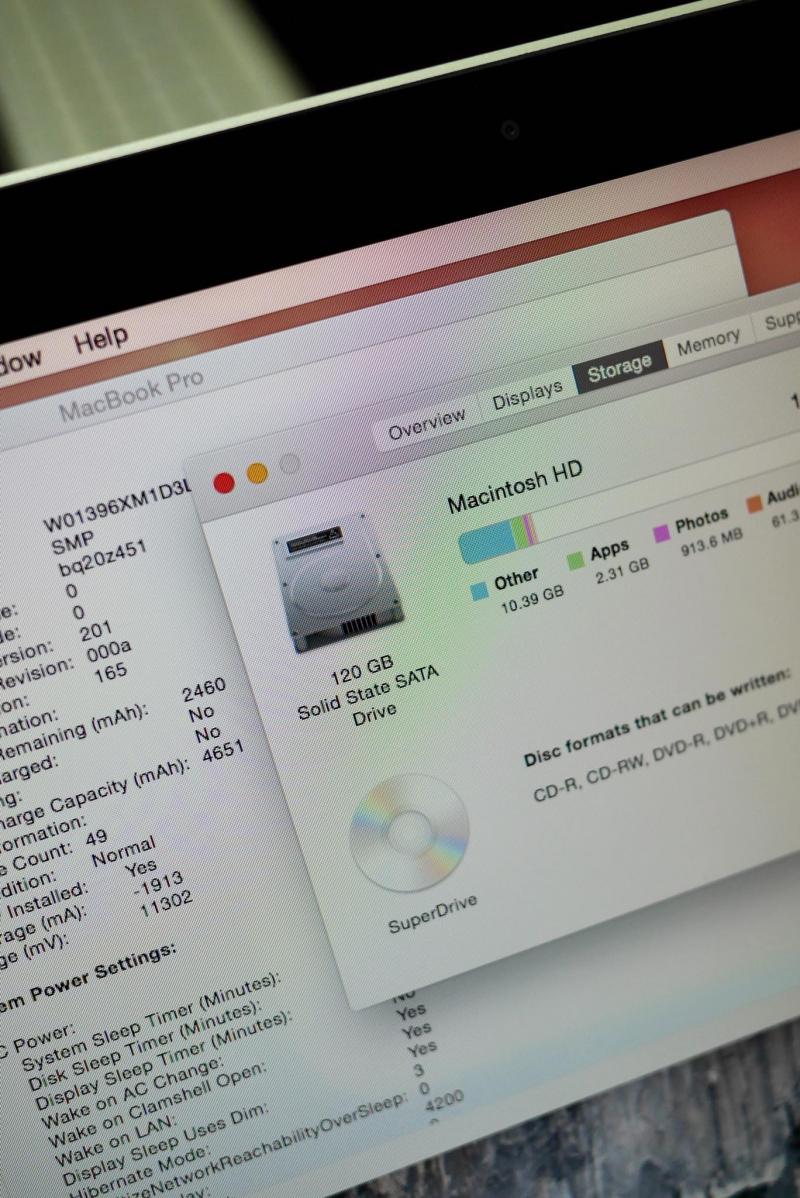Click the blue Other legend swatch
Screen dimensions: 800x1198
(x=480, y=591)
